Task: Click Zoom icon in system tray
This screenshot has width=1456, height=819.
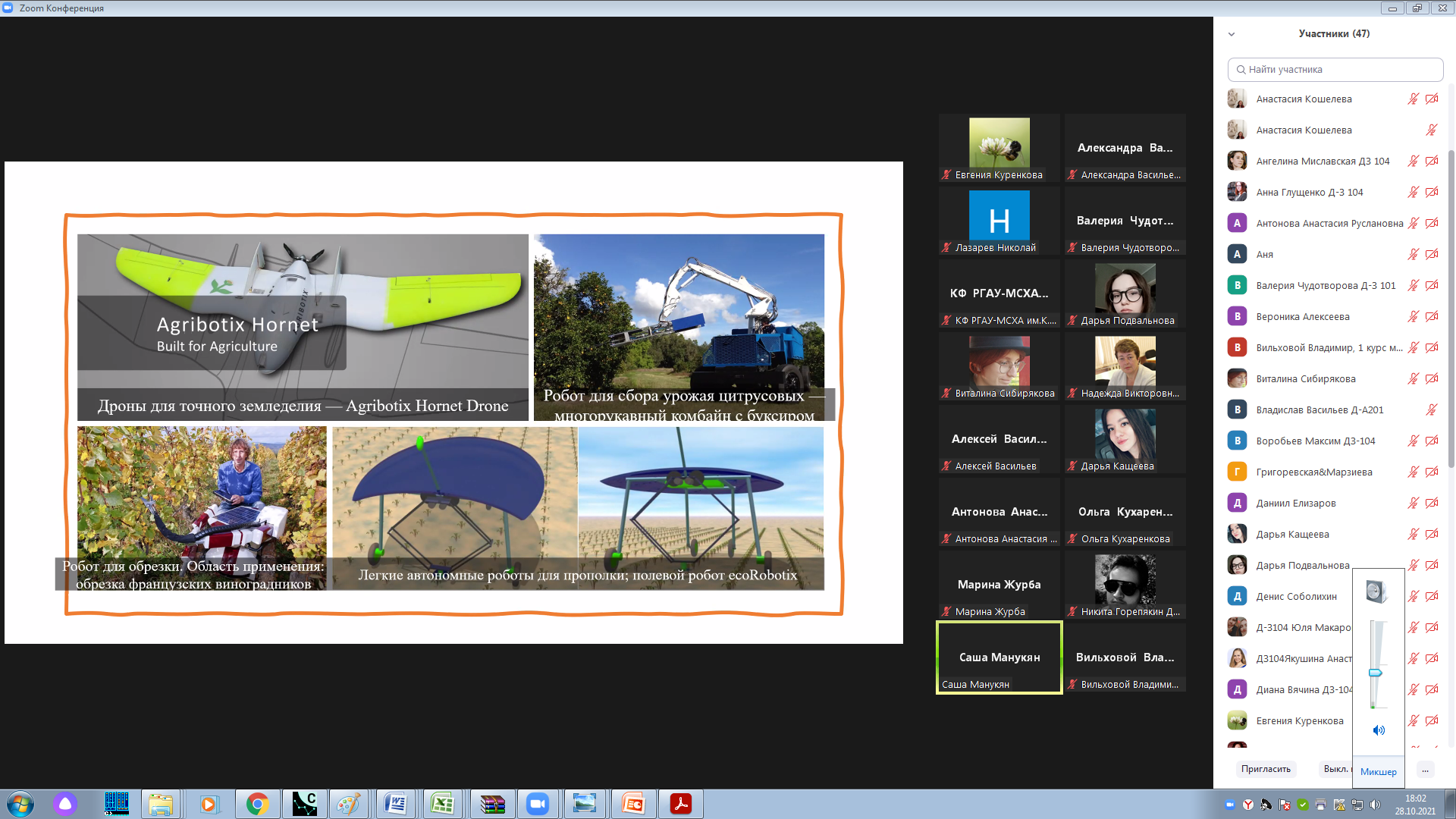Action: click(x=1230, y=805)
